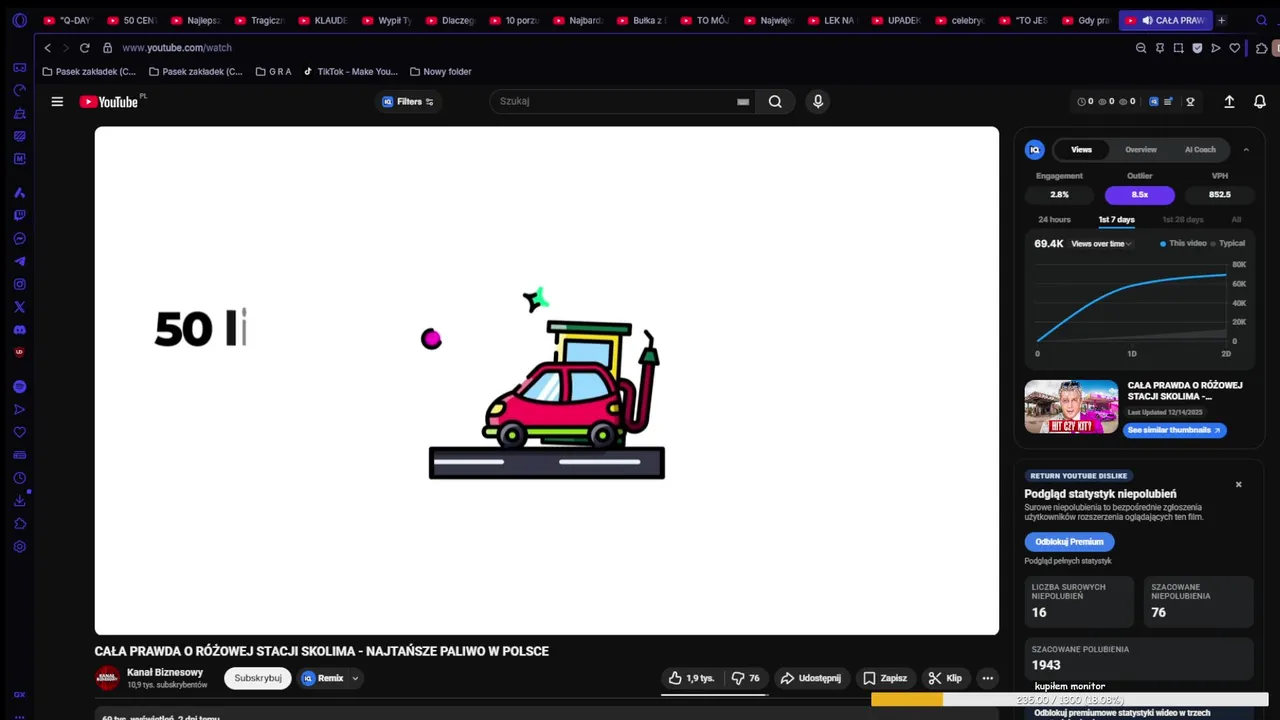Open Telegram in the Opera sidebar
The width and height of the screenshot is (1280, 720).
19,261
